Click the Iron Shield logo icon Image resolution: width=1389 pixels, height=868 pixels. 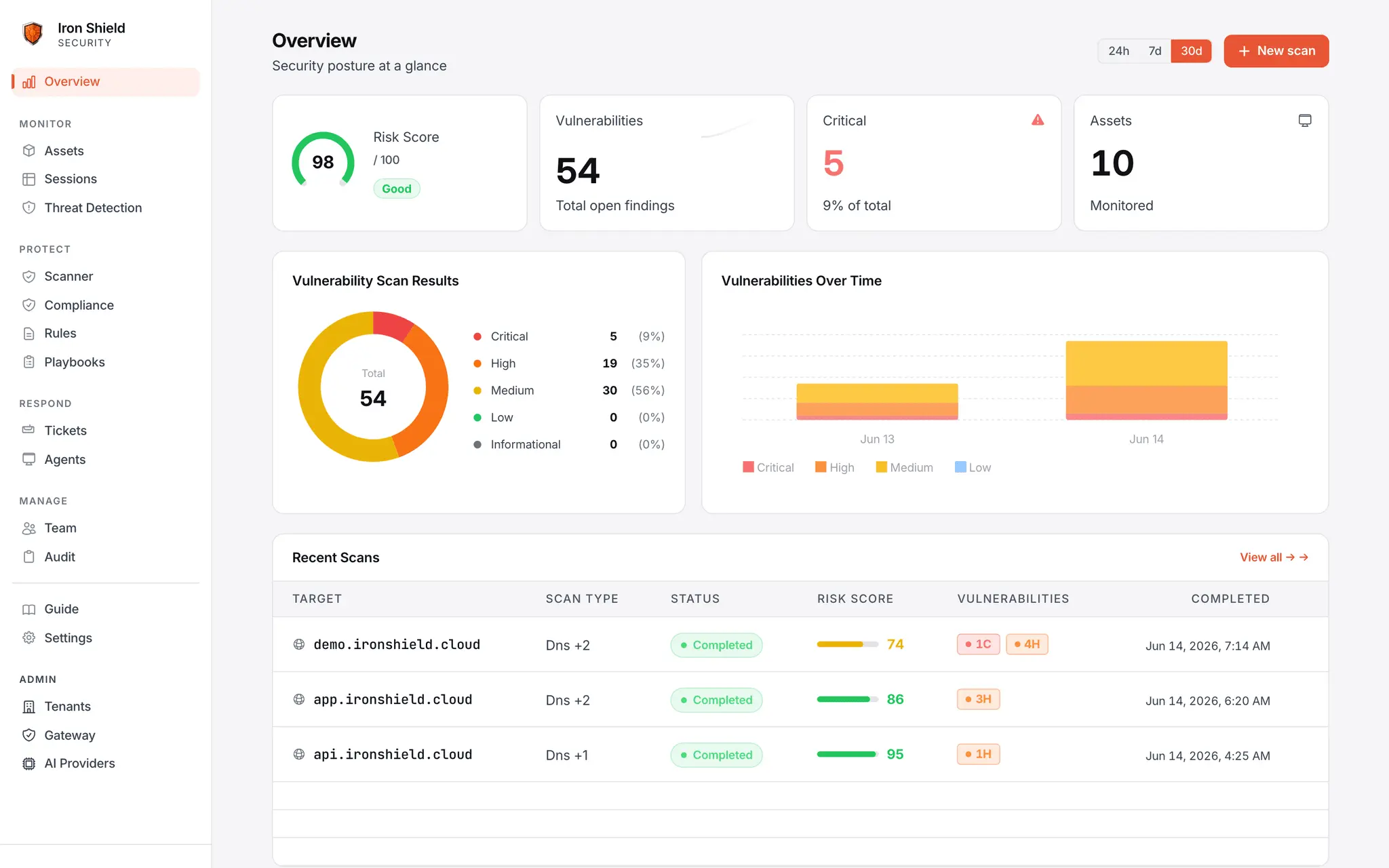click(33, 34)
